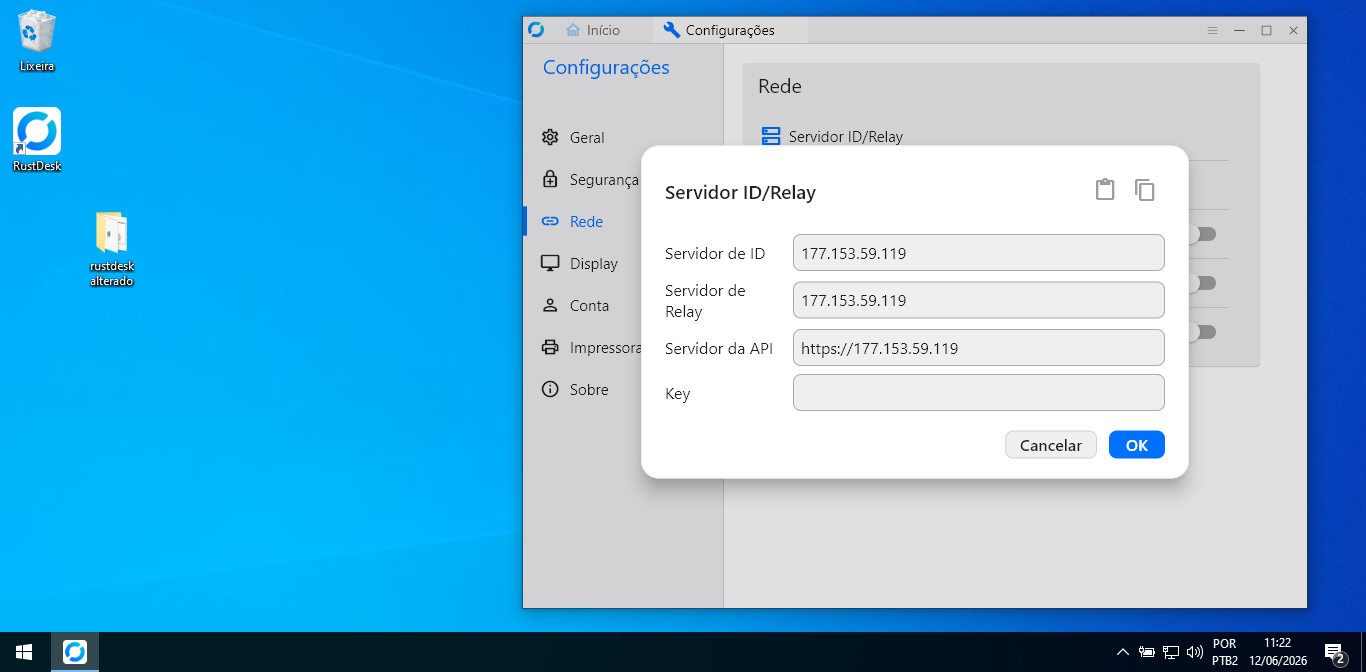Click the server icon beside Servidor ID/Relay
The width and height of the screenshot is (1366, 672).
[x=771, y=136]
